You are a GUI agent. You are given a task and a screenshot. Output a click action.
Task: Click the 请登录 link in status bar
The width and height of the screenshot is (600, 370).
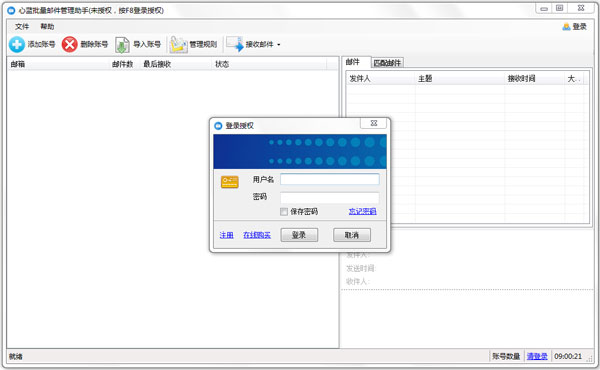click(537, 356)
